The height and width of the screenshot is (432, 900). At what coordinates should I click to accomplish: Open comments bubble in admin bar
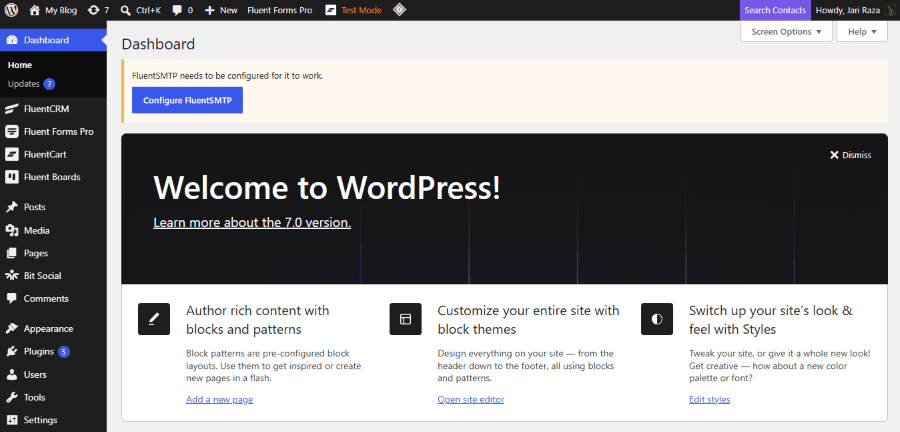177,10
